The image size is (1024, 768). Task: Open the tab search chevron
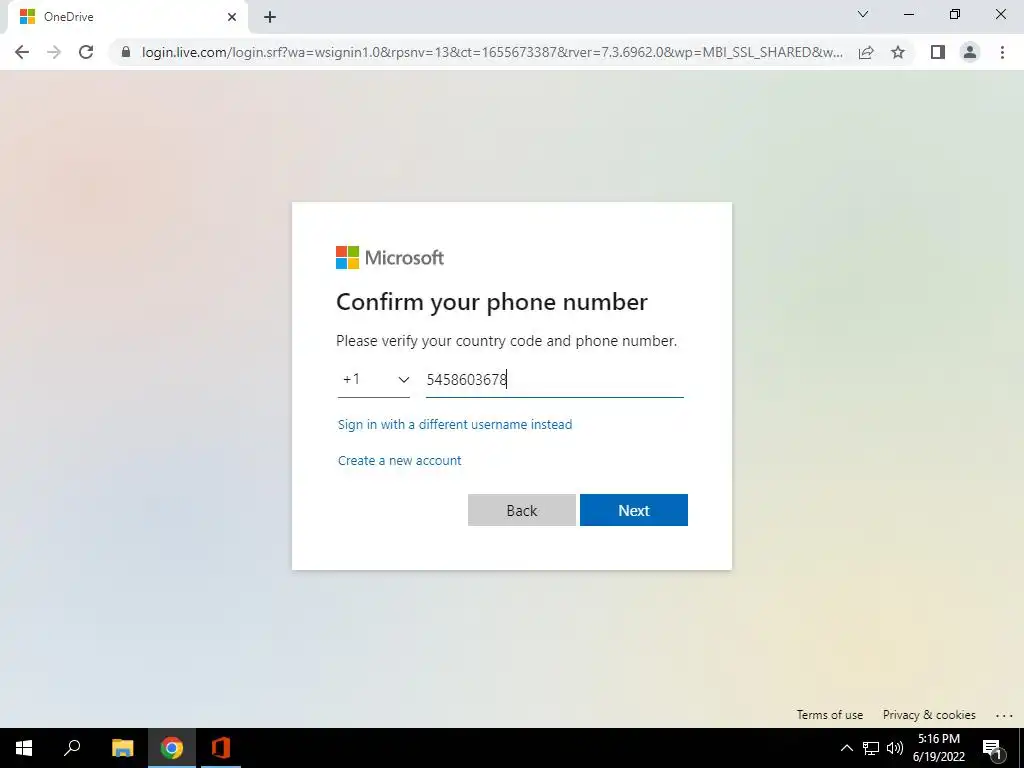pyautogui.click(x=863, y=14)
